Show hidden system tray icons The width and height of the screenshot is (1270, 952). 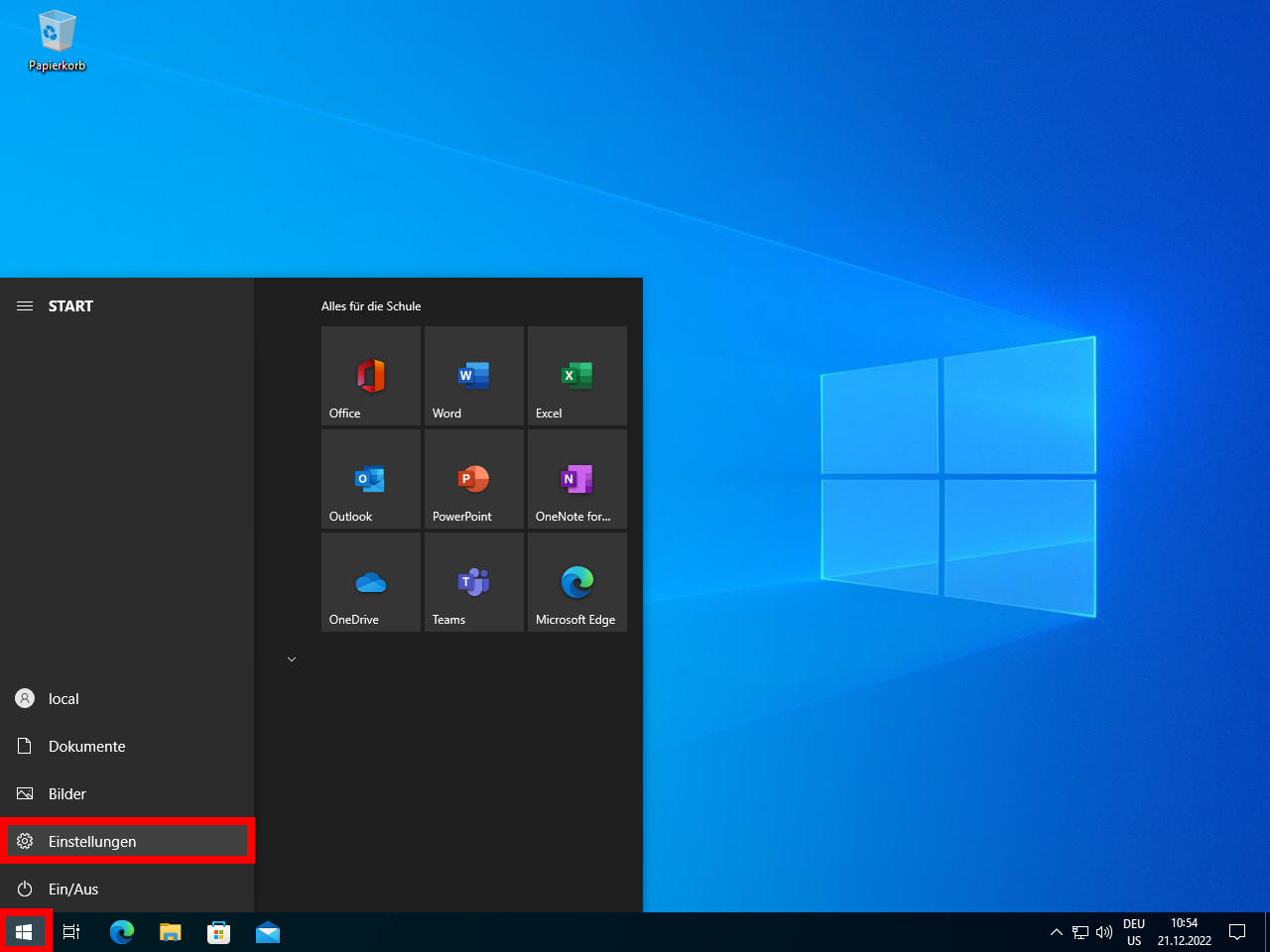(1056, 932)
